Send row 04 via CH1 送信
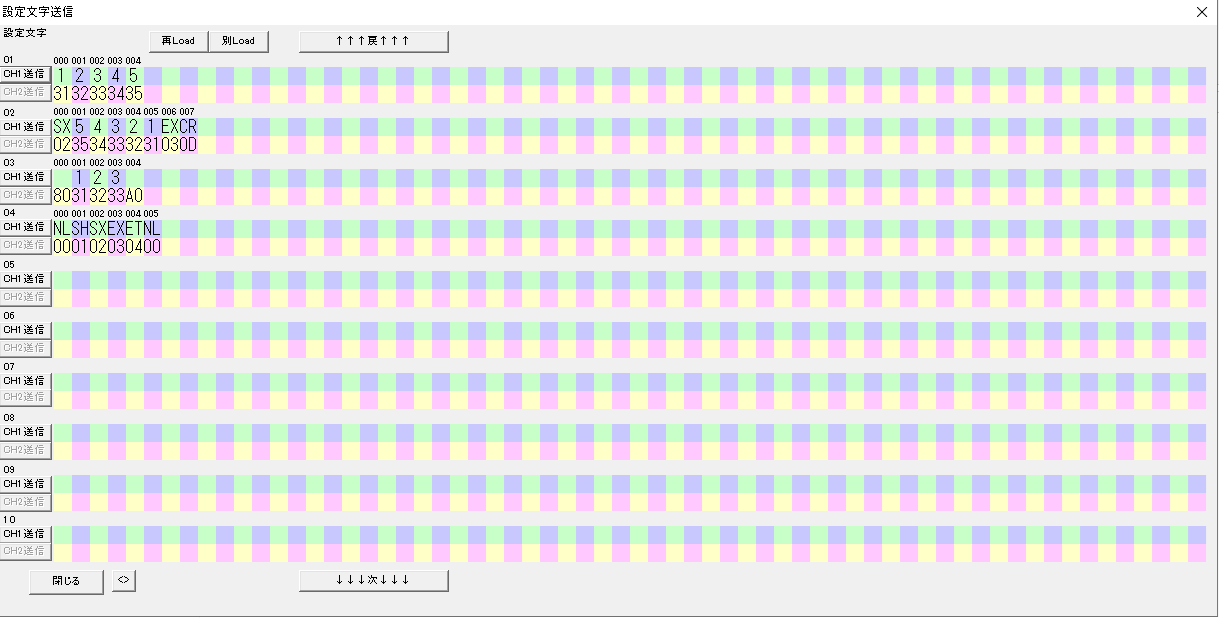Viewport: 1219px width, 618px height. (x=25, y=227)
